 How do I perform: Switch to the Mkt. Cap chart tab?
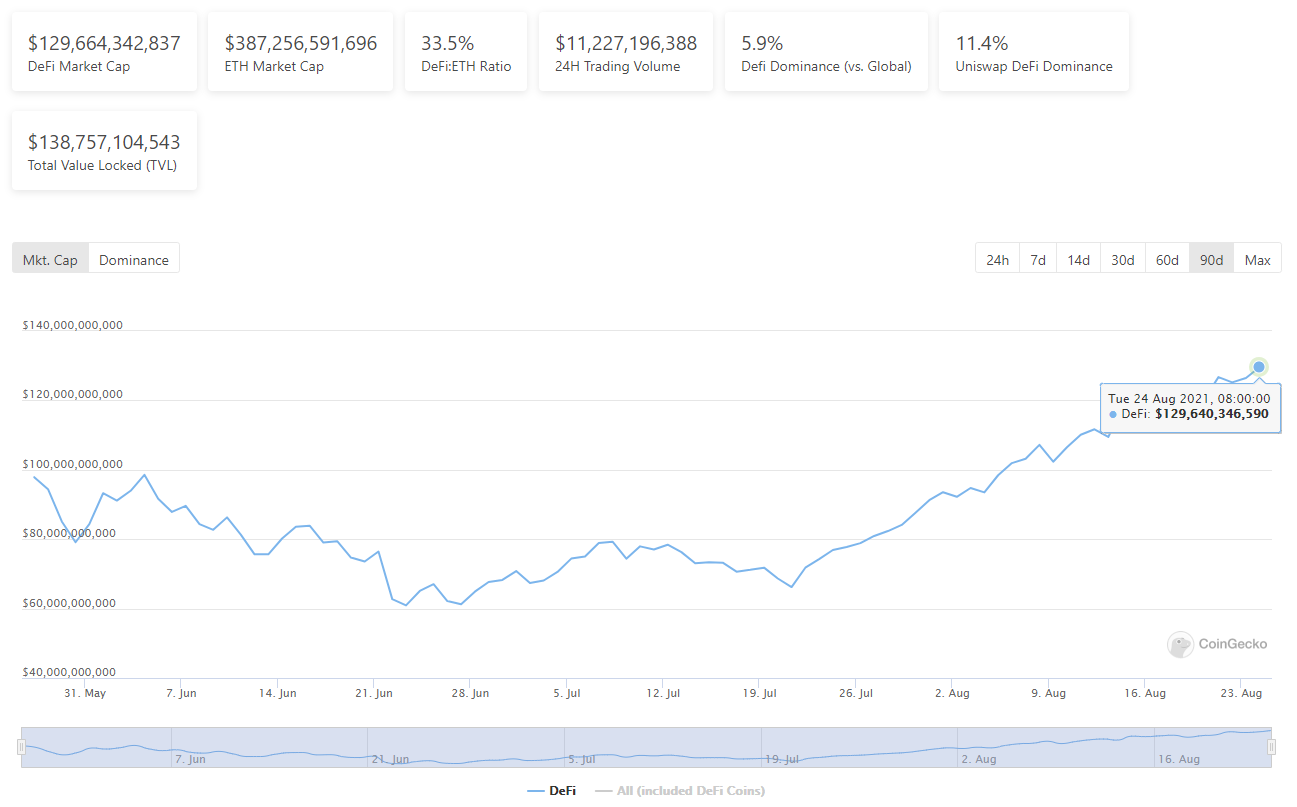[51, 259]
